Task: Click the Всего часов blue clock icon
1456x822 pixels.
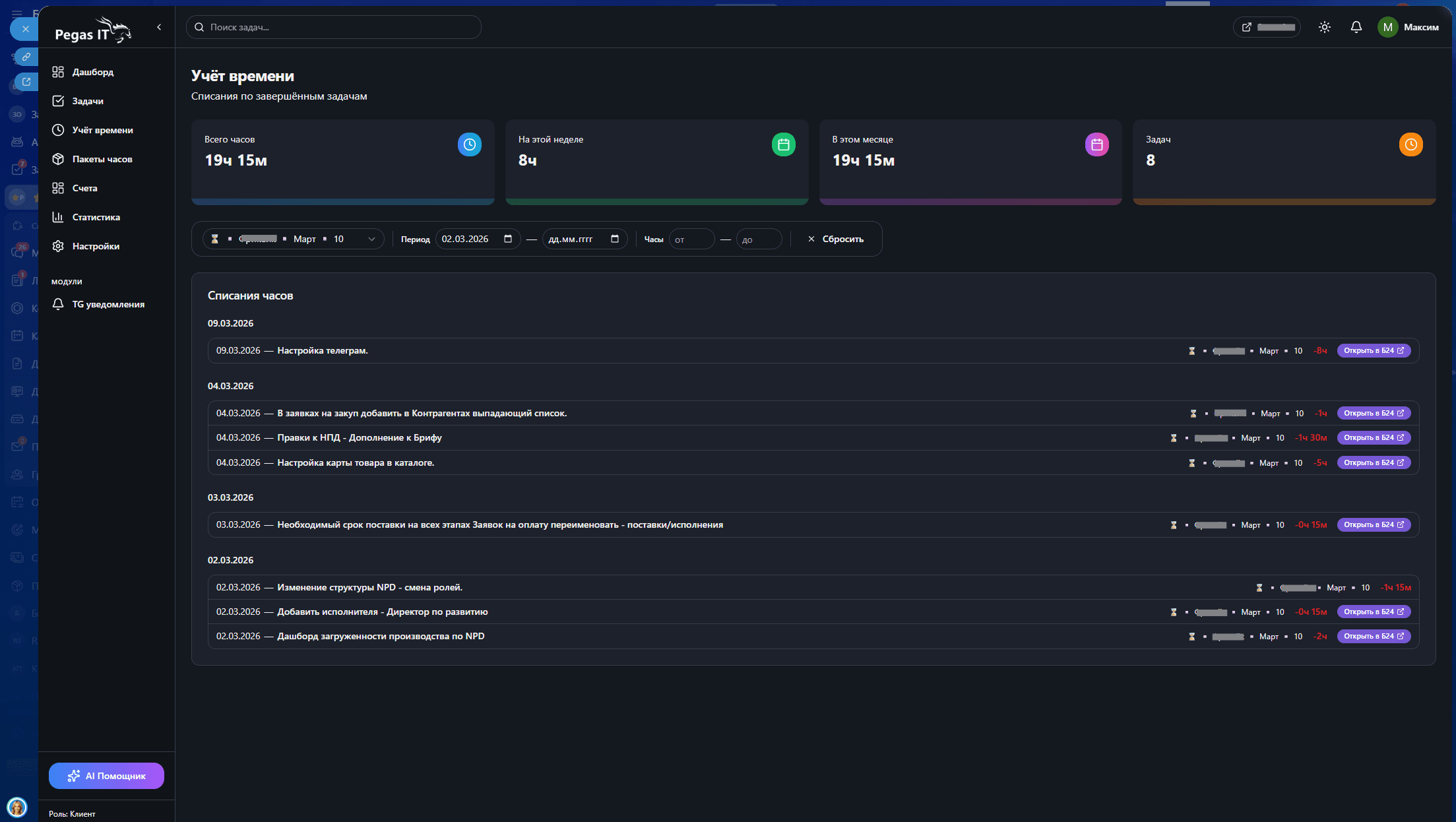Action: tap(469, 144)
